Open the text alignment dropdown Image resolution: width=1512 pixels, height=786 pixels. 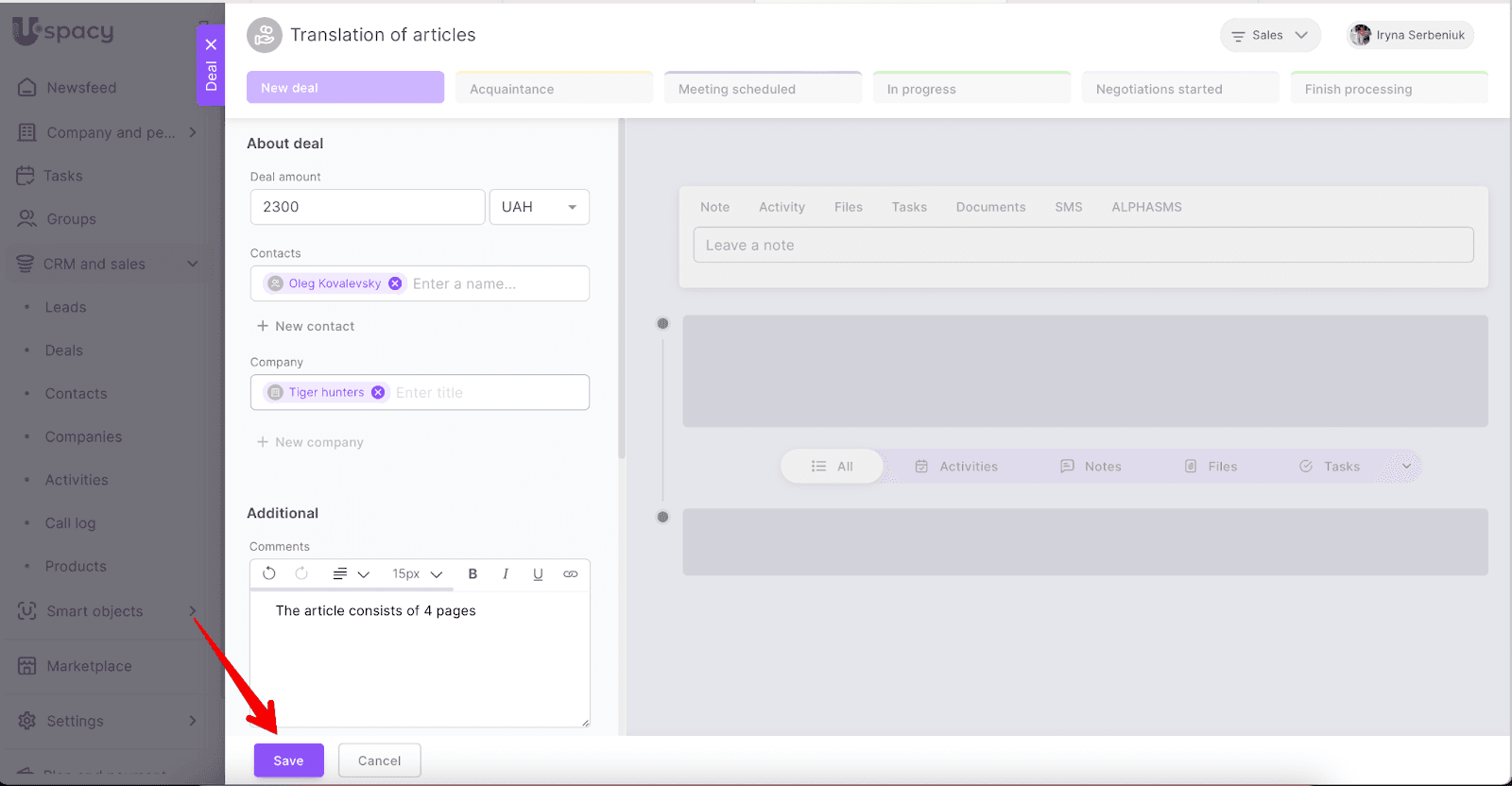(350, 573)
